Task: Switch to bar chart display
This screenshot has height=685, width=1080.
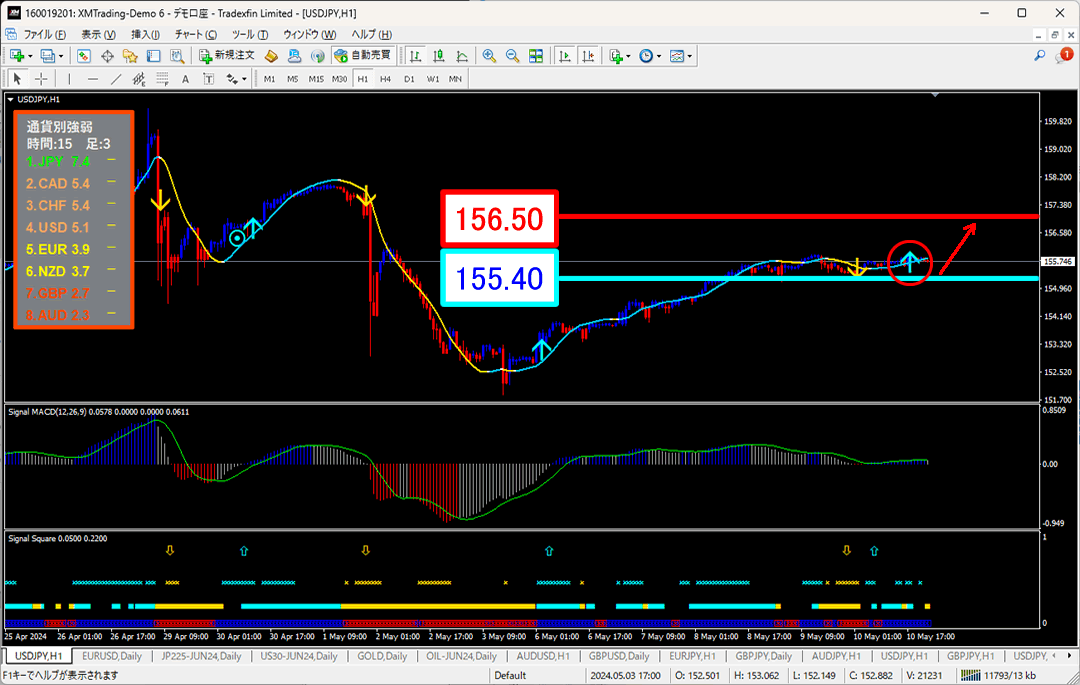Action: [x=415, y=56]
